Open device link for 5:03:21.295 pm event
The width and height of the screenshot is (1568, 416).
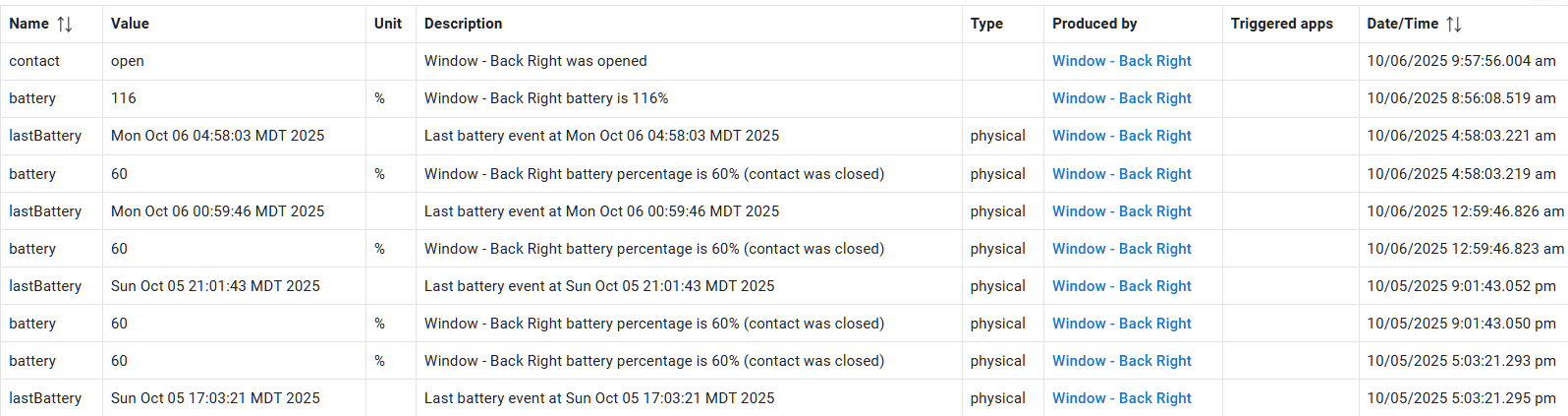point(1121,398)
